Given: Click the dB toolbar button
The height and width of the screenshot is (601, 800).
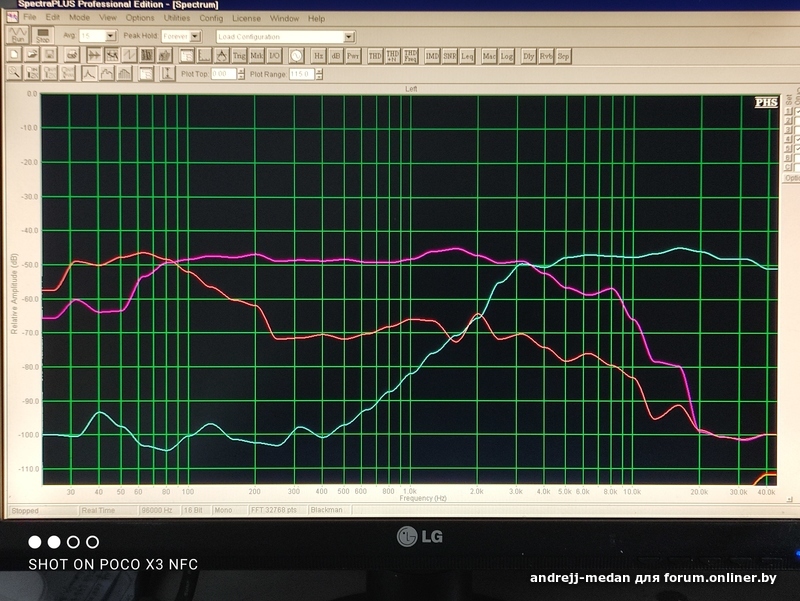Looking at the screenshot, I should [x=336, y=56].
